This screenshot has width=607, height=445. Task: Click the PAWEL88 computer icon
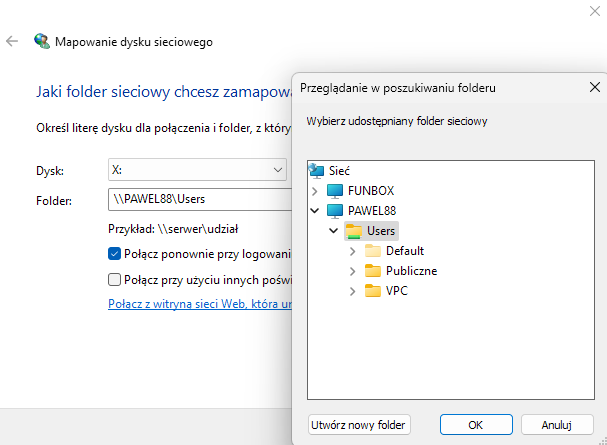[x=335, y=211]
